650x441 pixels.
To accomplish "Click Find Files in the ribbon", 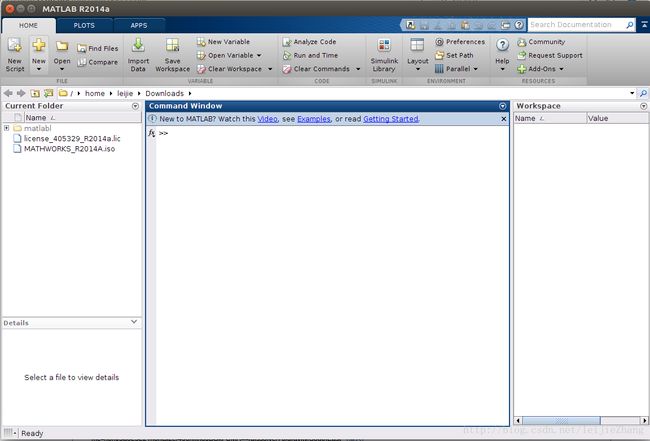I will coord(98,48).
